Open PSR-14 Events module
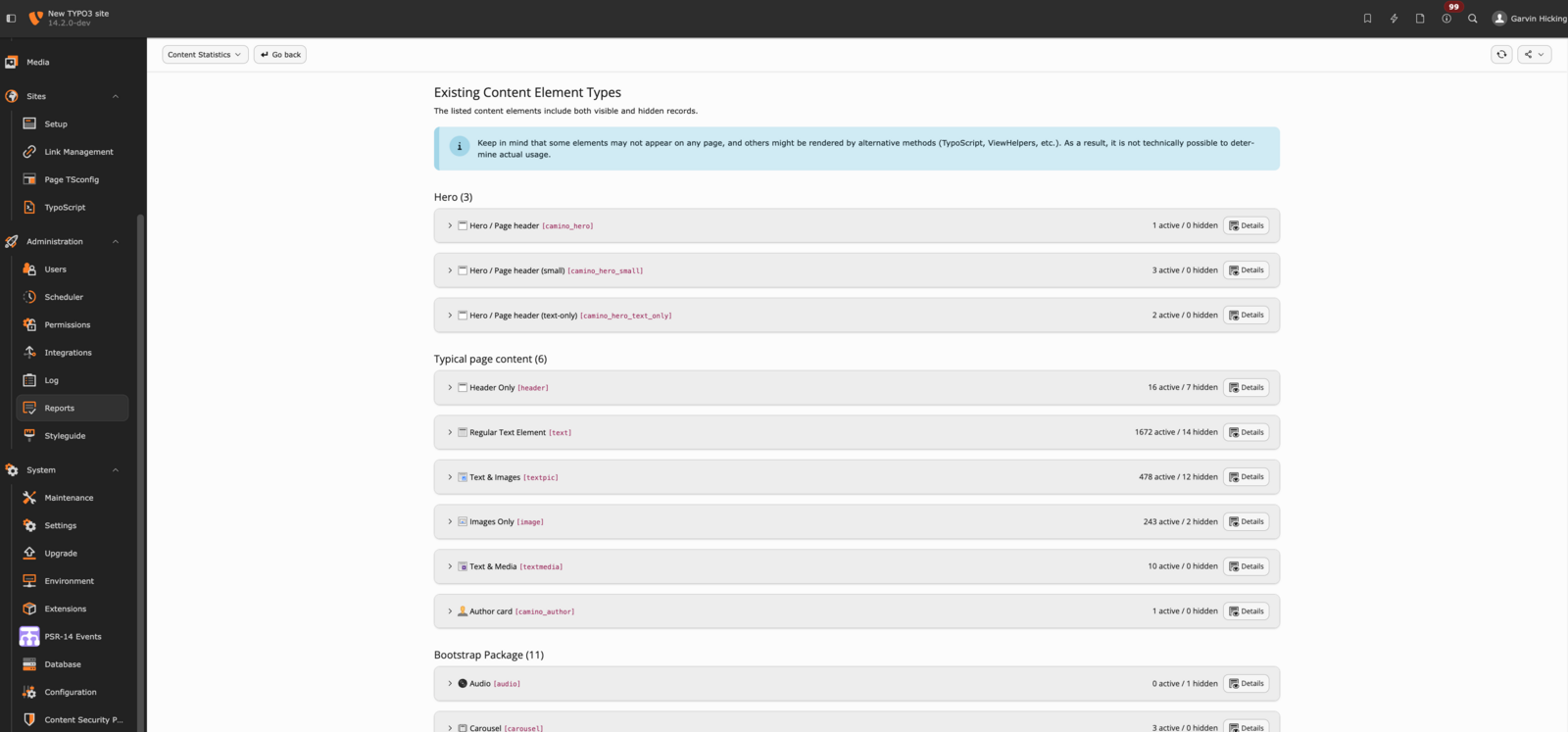This screenshot has height=732, width=1568. pos(73,637)
